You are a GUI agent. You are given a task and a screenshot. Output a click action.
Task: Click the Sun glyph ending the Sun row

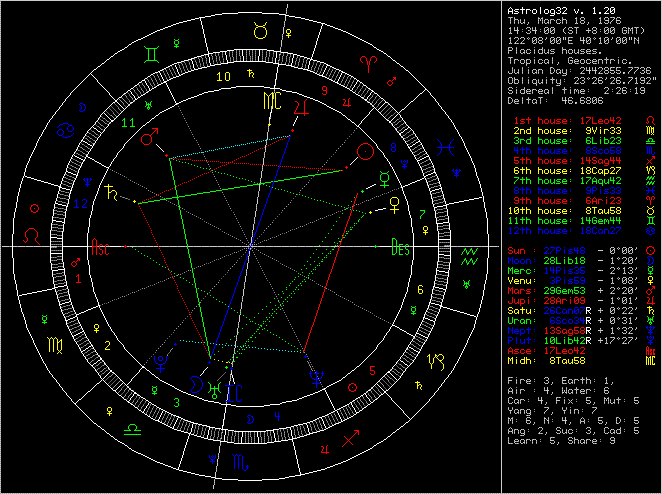click(x=651, y=251)
